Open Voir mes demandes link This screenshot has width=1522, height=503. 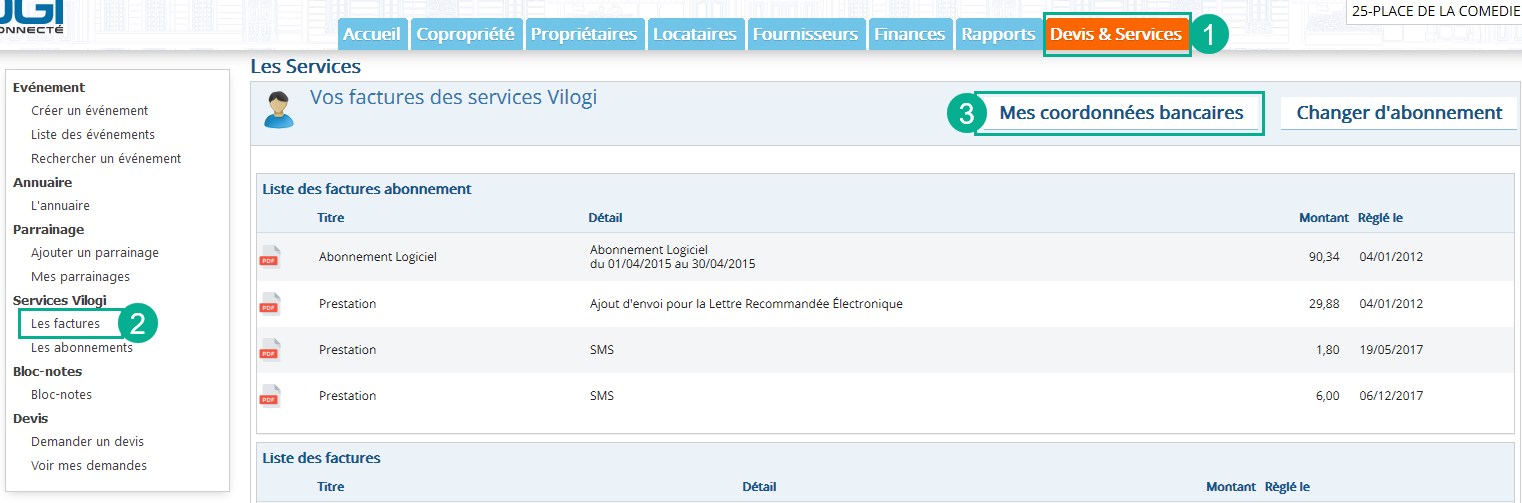pos(89,466)
